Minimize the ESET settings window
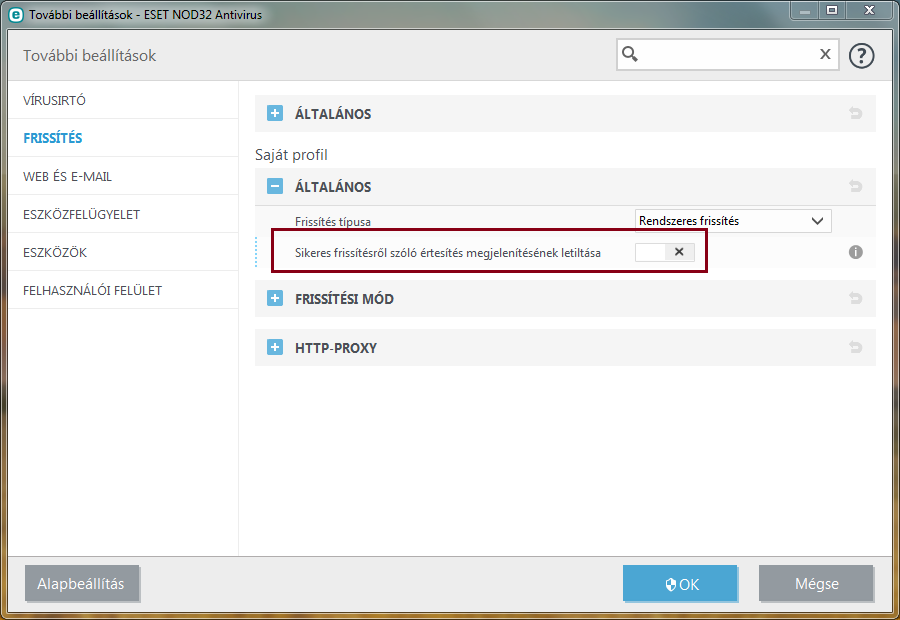The width and height of the screenshot is (900, 620). click(x=805, y=10)
